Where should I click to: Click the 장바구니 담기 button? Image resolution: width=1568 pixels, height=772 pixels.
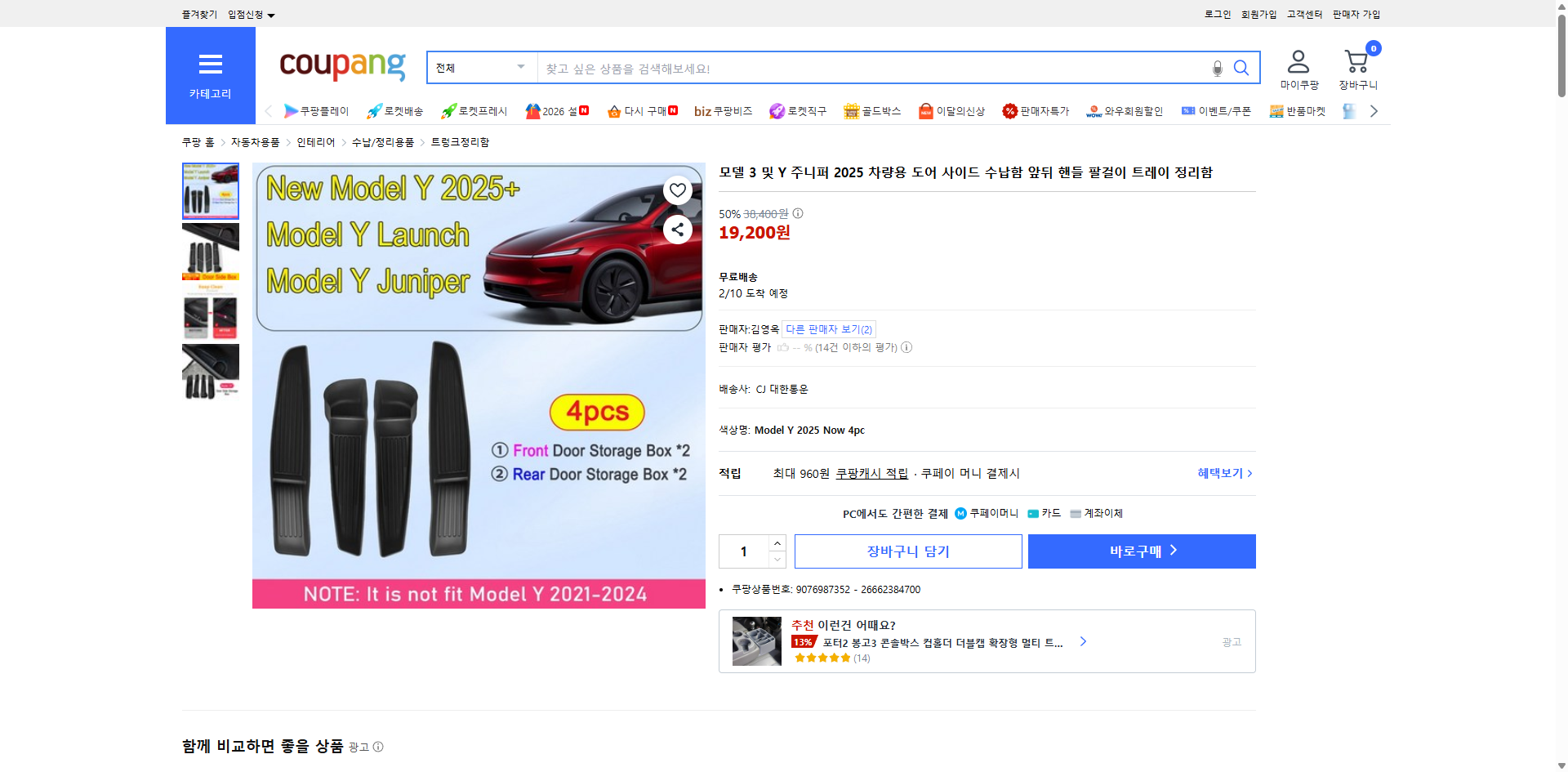(x=907, y=551)
